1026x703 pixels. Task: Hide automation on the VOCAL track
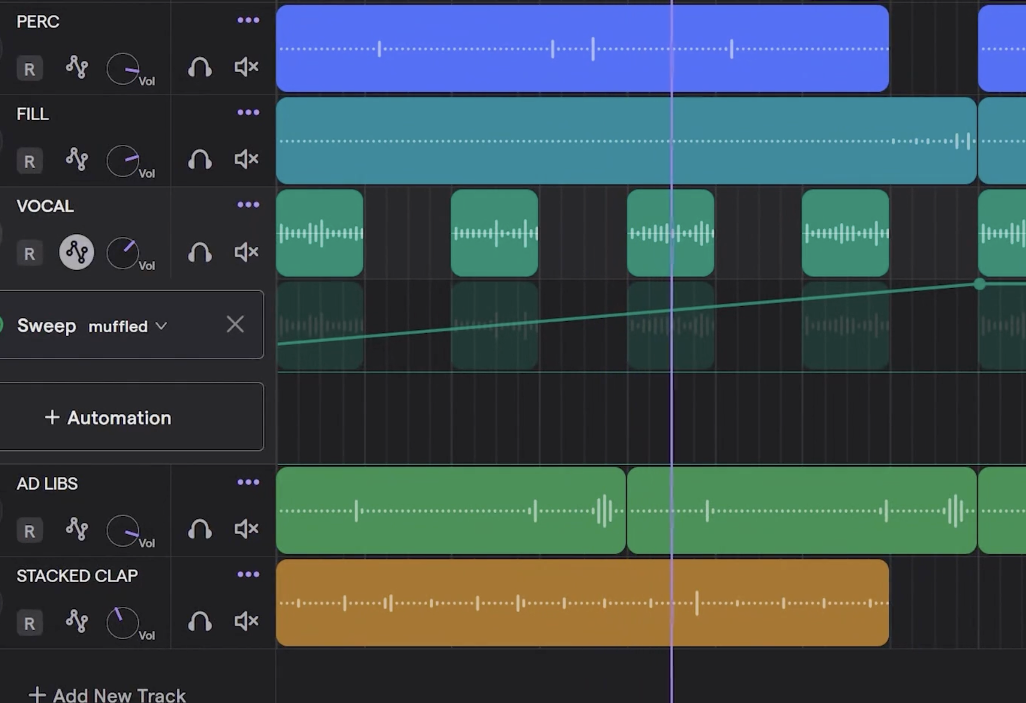(77, 252)
